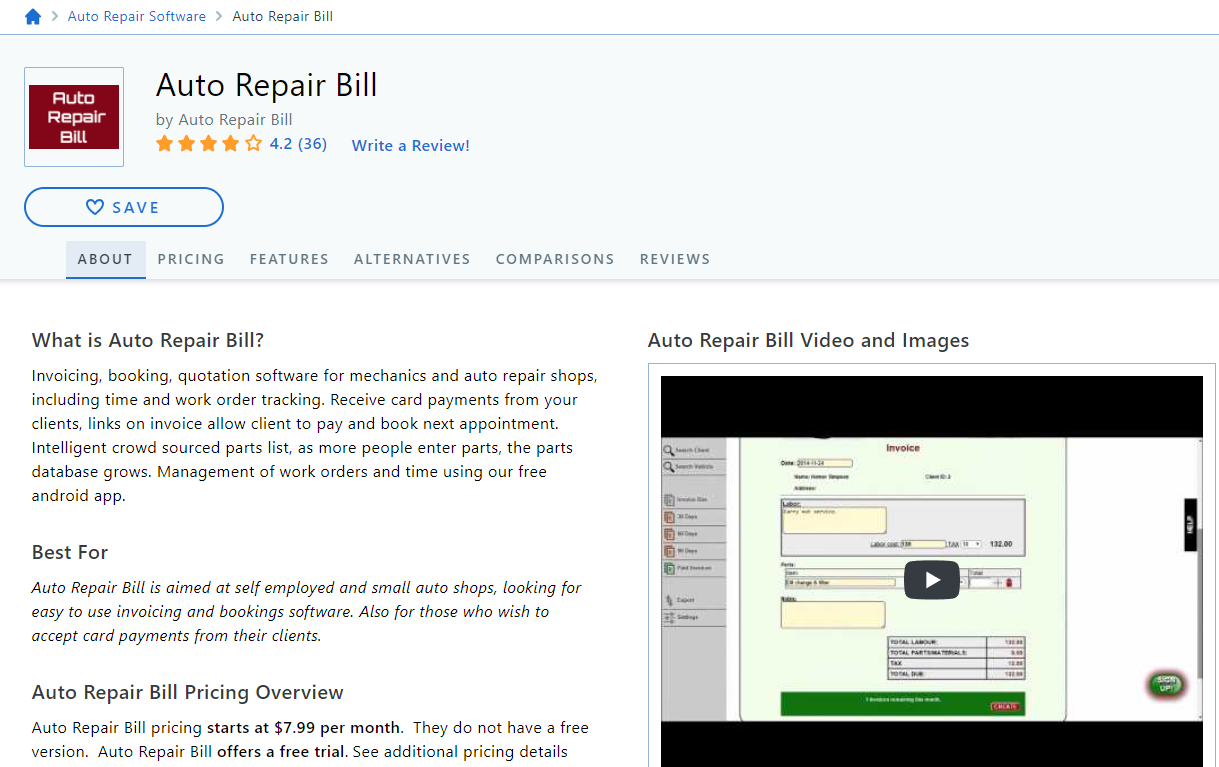
Task: Click the heart icon in Save button
Action: click(x=95, y=207)
